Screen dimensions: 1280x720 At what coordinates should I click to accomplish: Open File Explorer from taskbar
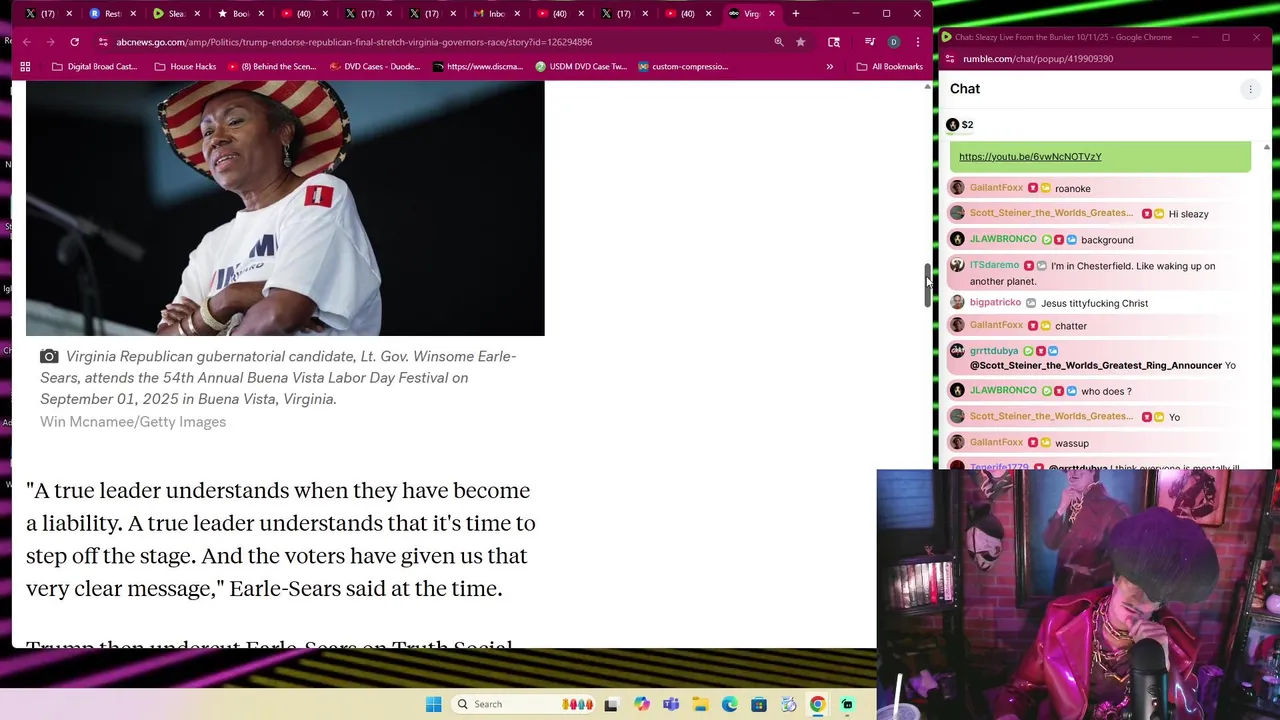[x=700, y=704]
